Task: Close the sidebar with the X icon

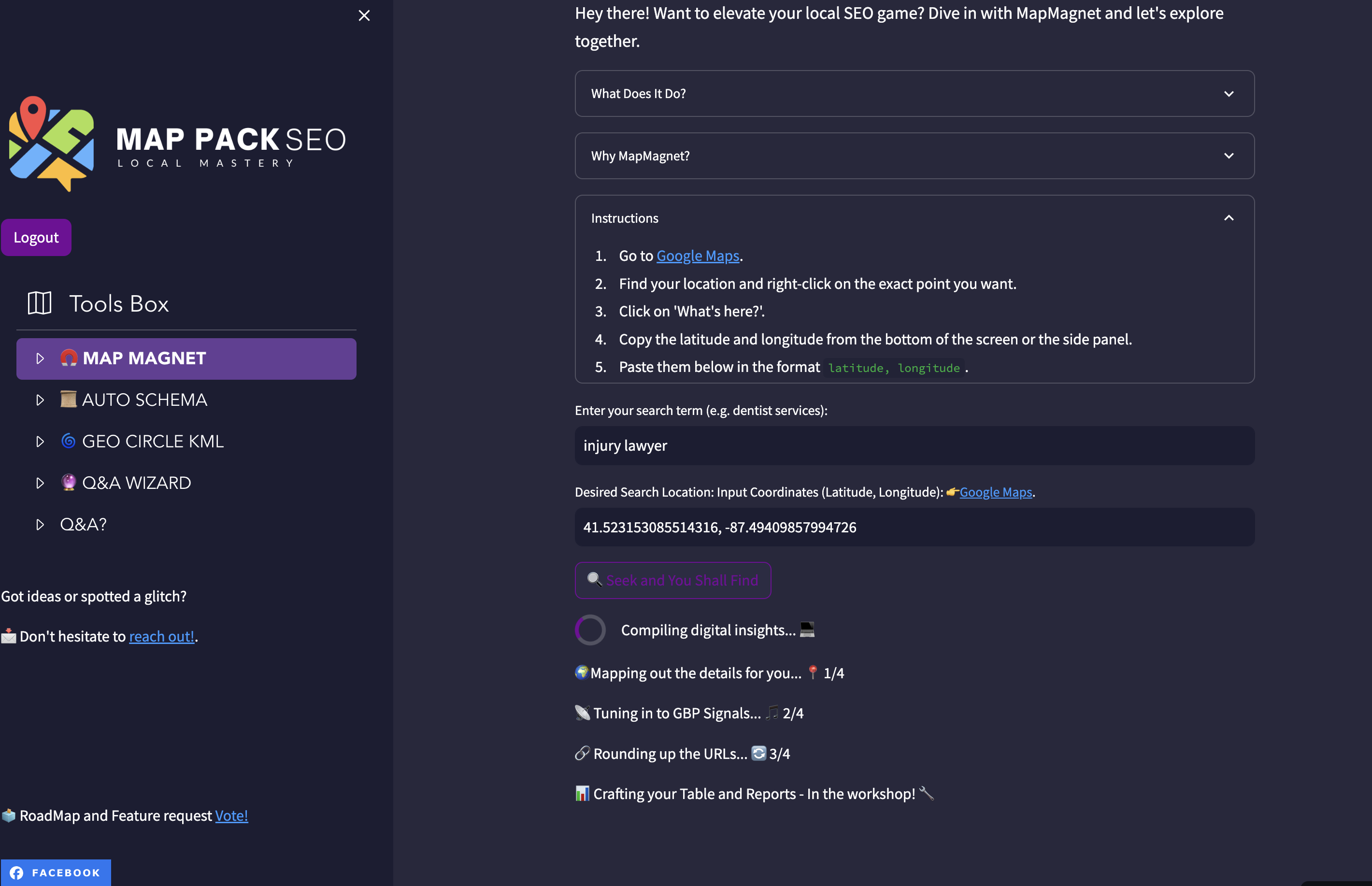Action: [x=364, y=15]
